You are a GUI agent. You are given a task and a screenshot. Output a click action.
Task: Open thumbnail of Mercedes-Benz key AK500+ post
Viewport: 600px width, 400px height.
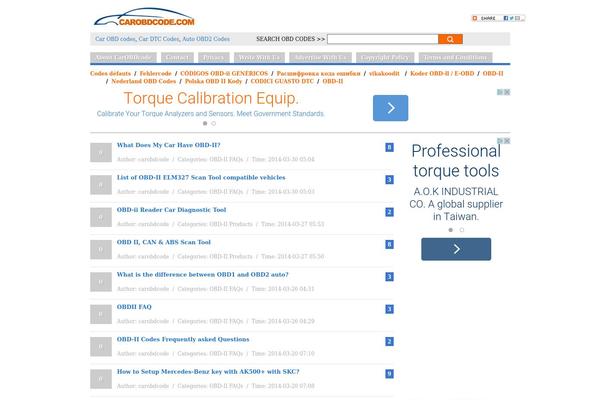coord(101,379)
